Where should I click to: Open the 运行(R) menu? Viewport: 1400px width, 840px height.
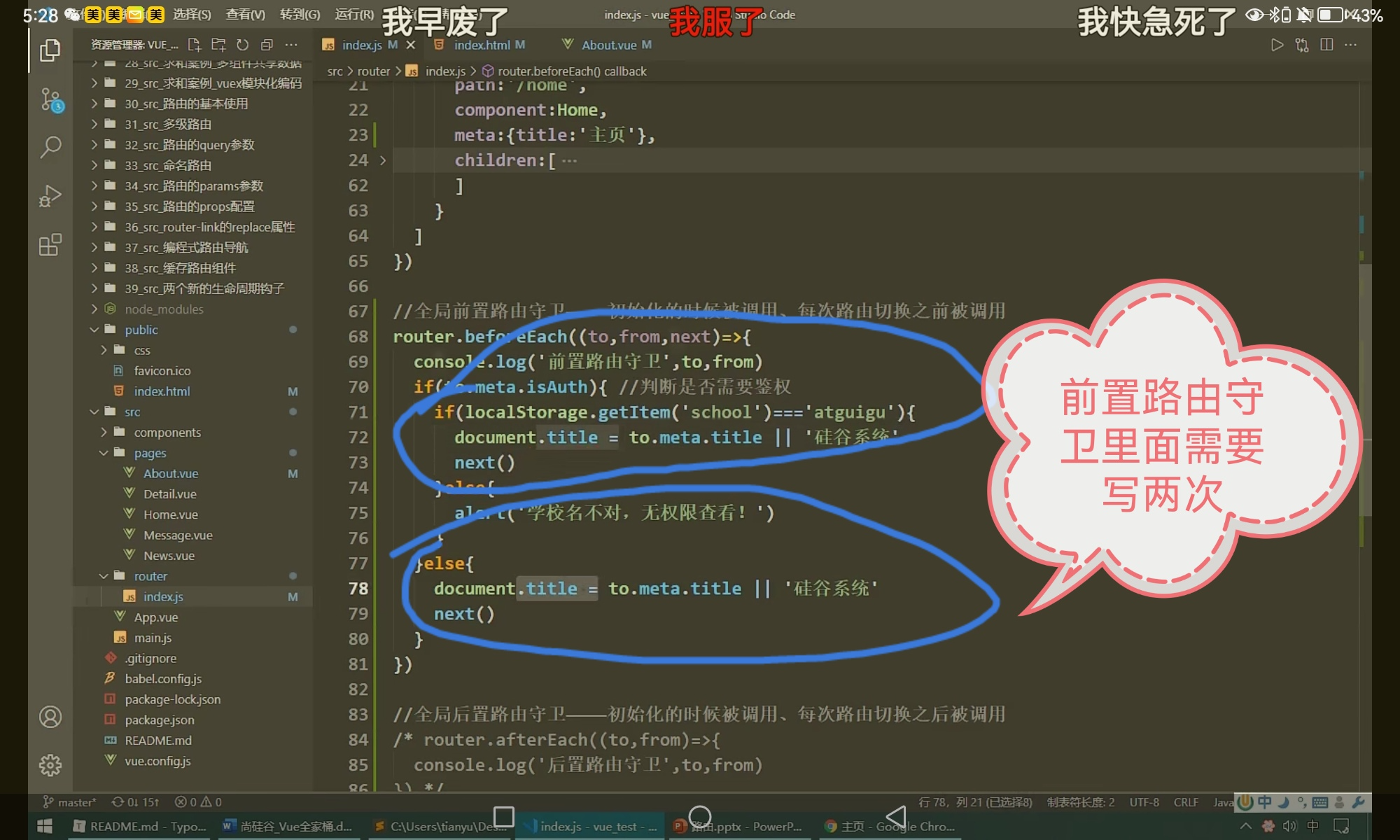(x=354, y=14)
